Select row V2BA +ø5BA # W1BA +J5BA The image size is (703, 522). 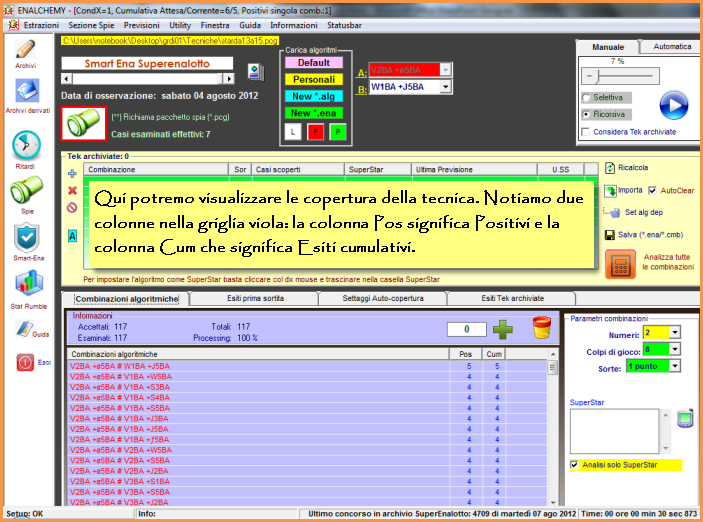(307, 366)
